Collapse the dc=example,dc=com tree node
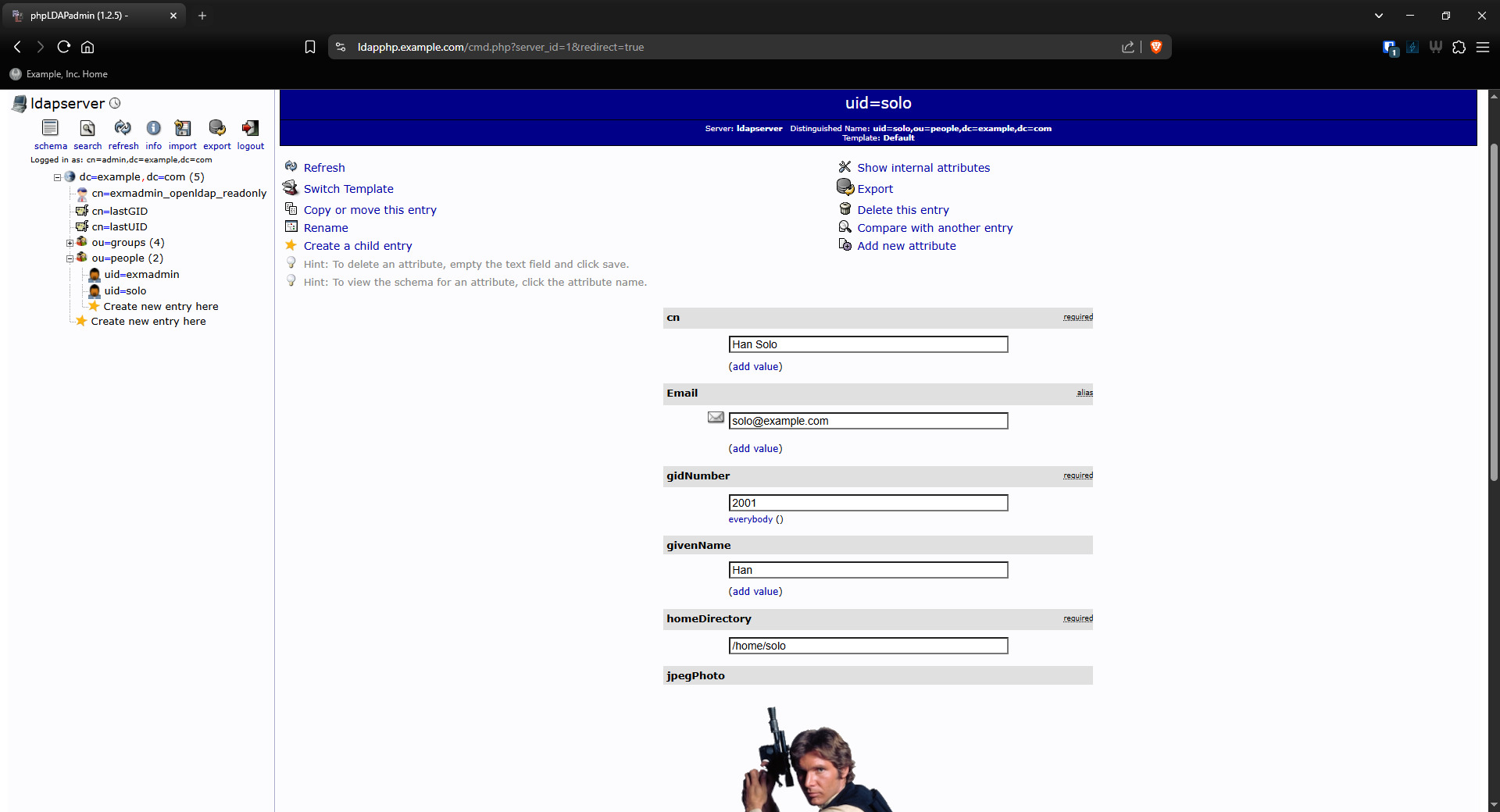This screenshot has width=1500, height=812. (57, 177)
